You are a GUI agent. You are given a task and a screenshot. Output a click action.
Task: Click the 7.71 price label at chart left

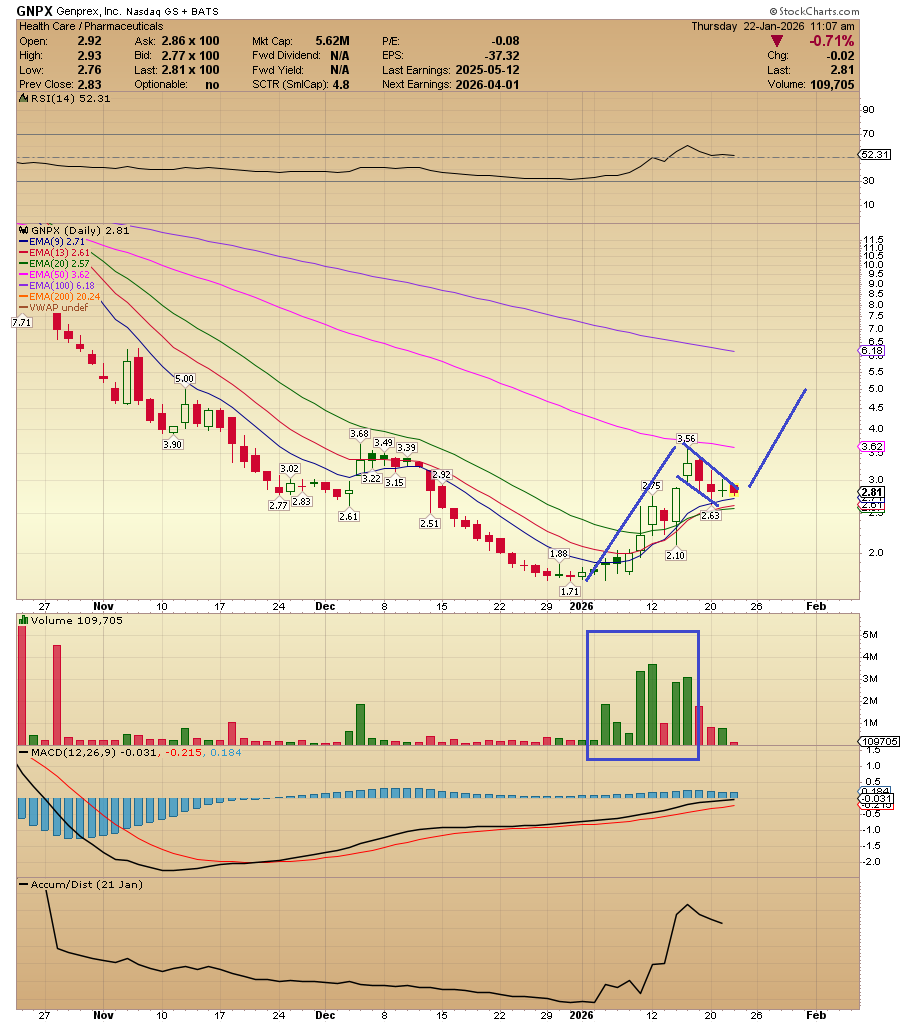pyautogui.click(x=22, y=322)
